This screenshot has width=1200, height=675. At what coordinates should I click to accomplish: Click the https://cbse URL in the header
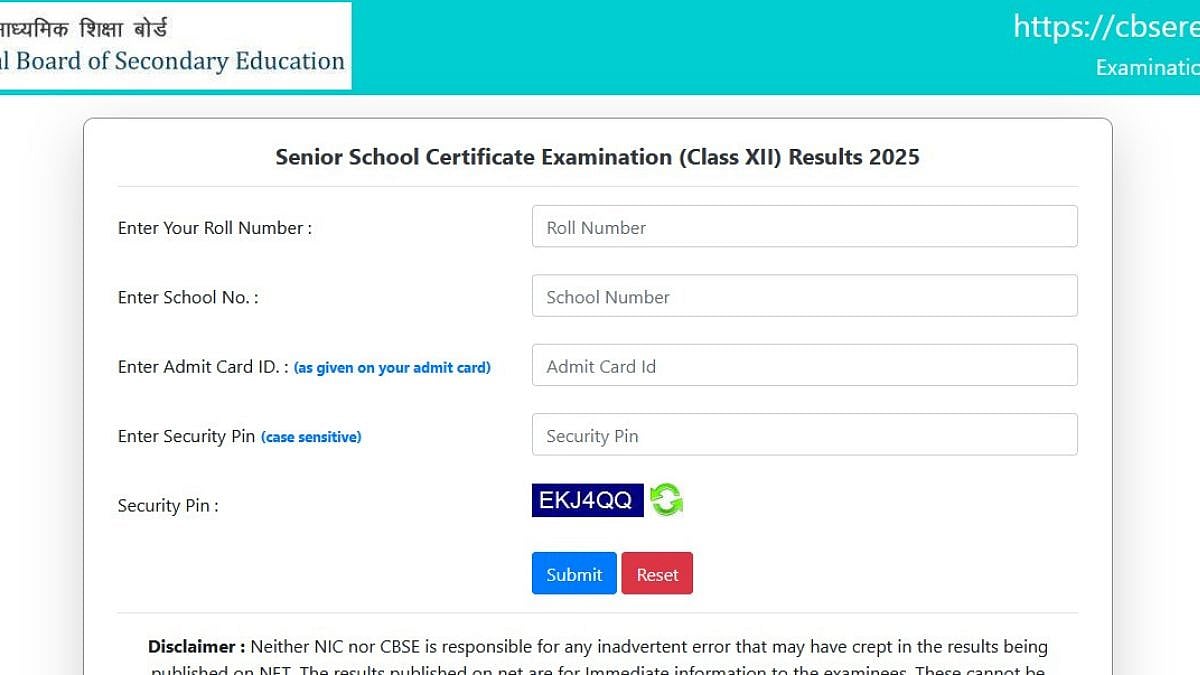(x=1105, y=27)
